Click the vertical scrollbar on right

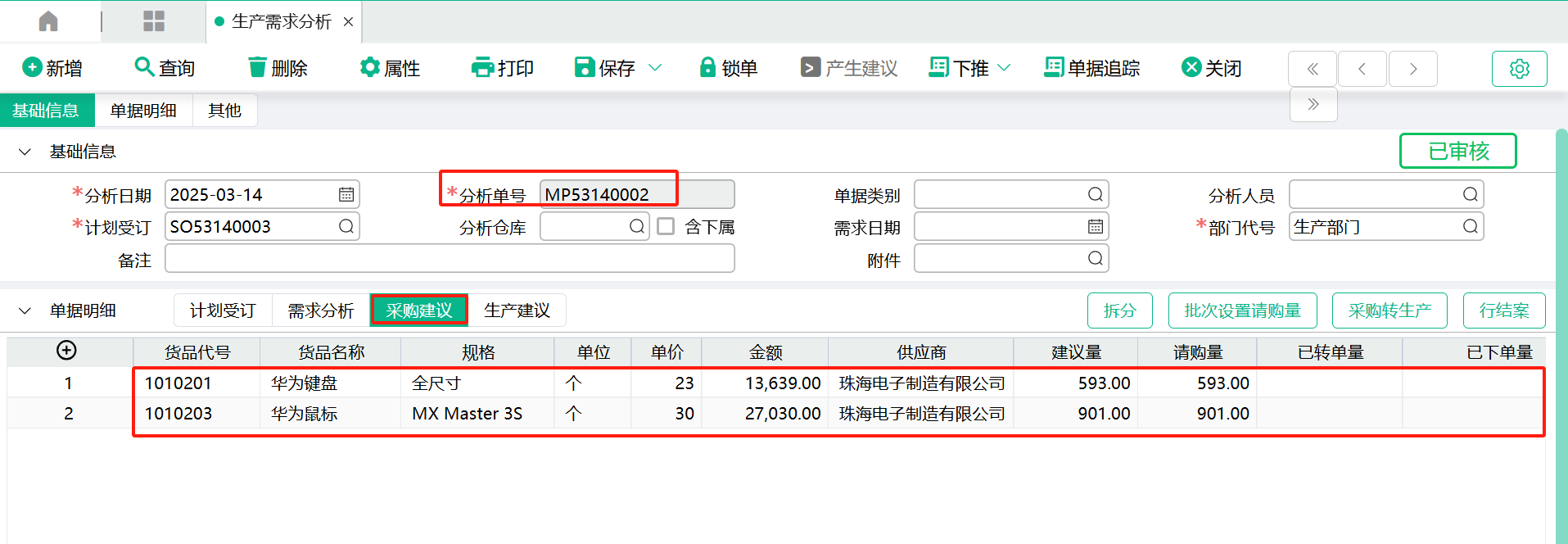(x=1561, y=336)
